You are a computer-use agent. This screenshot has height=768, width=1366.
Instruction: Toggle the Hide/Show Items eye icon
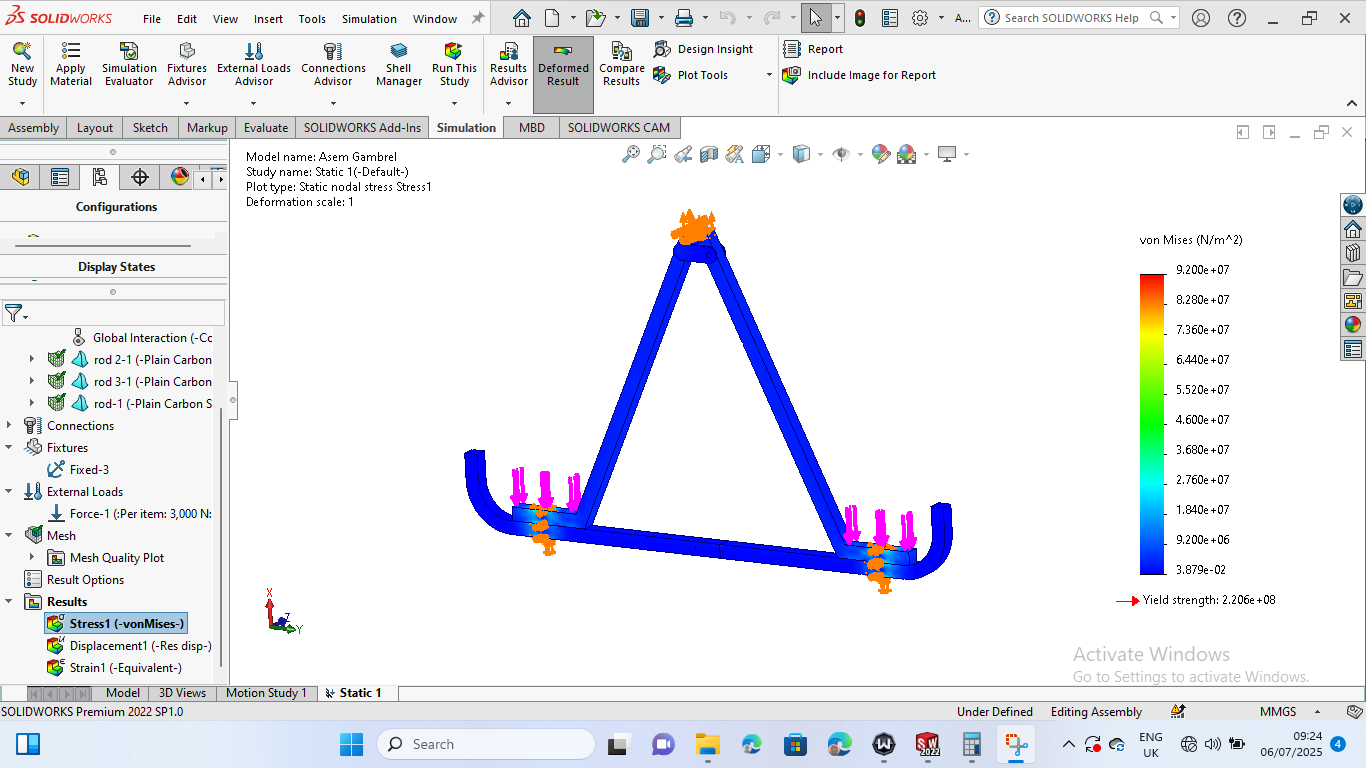point(842,154)
